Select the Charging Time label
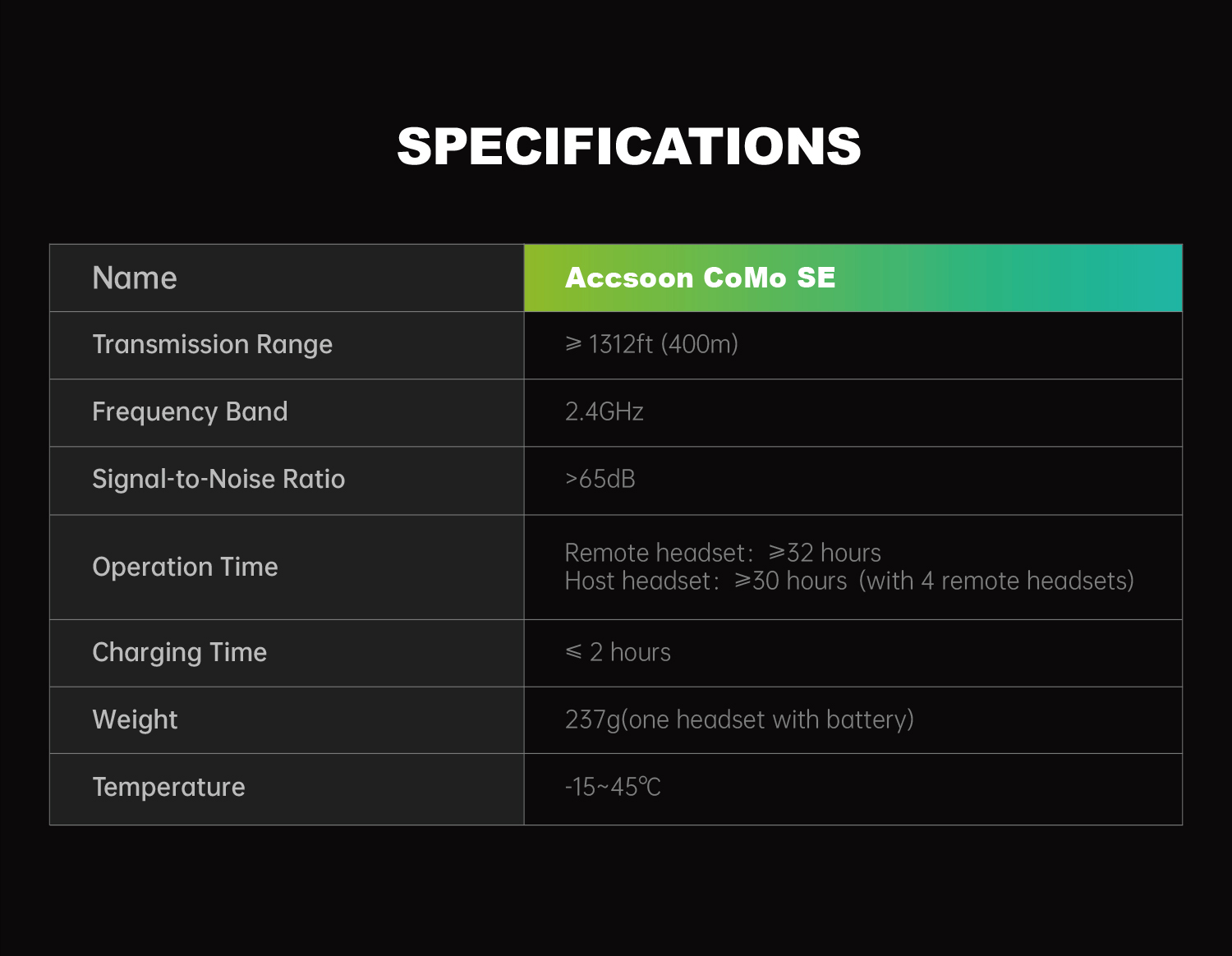The height and width of the screenshot is (956, 1232). pyautogui.click(x=179, y=652)
